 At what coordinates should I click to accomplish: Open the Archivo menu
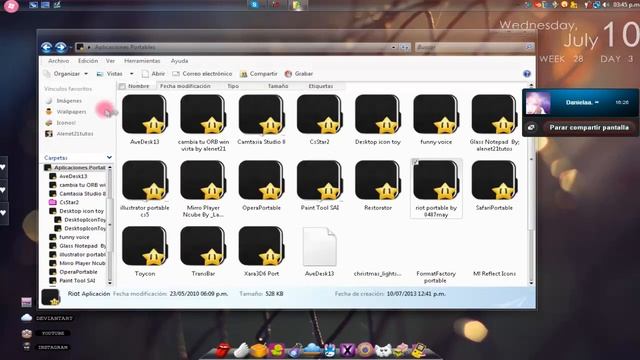tap(59, 61)
